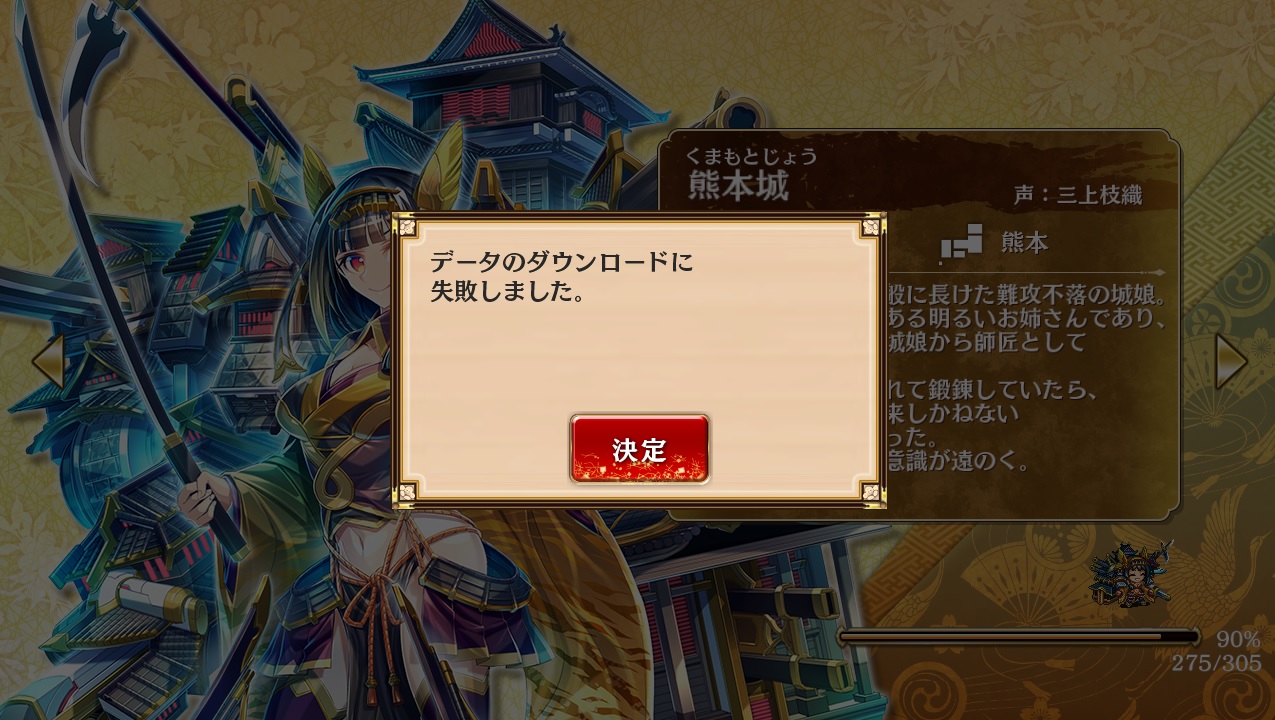Go to the previous castle with left arrow

point(47,361)
